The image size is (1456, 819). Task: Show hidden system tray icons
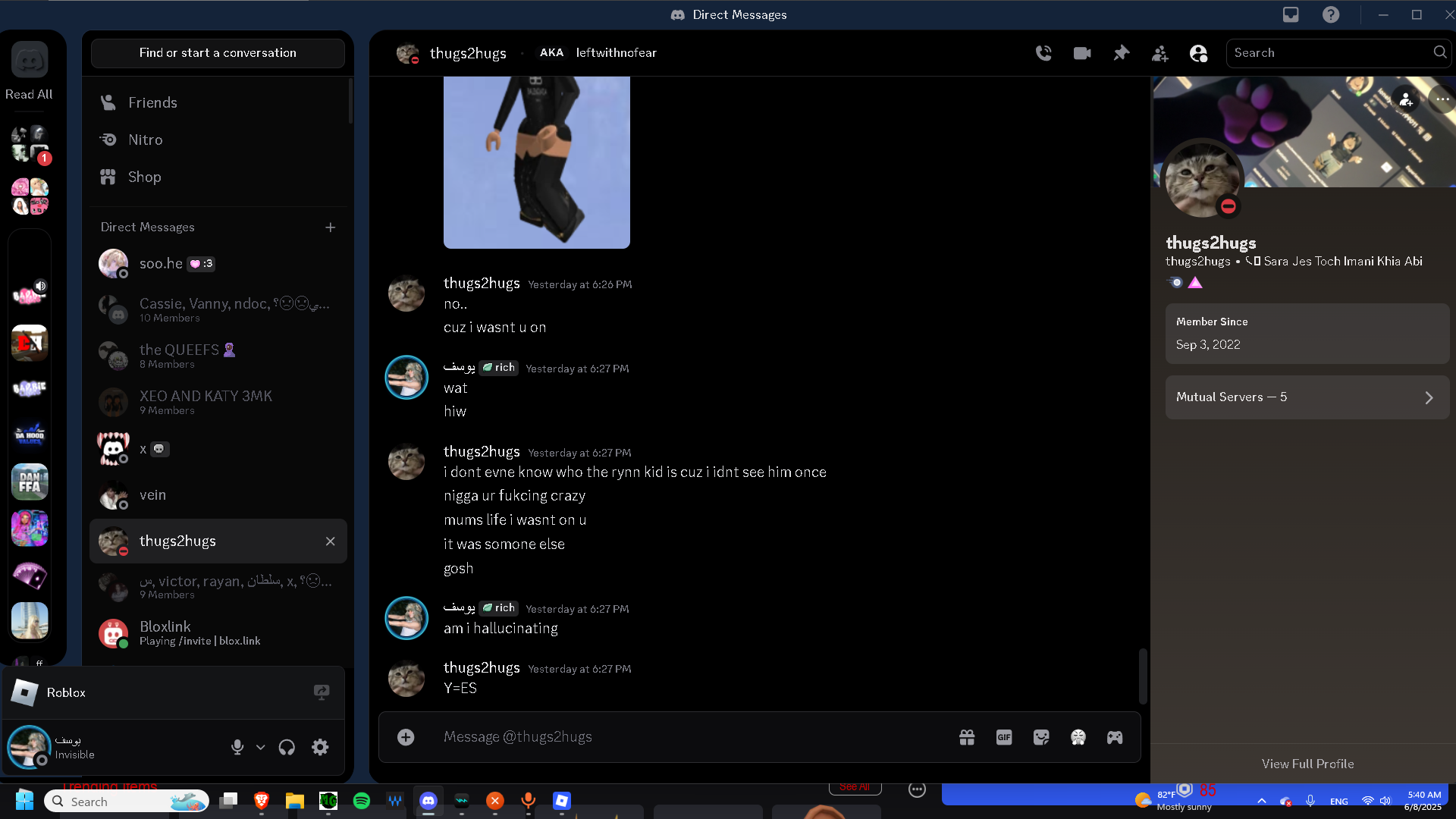click(1261, 801)
